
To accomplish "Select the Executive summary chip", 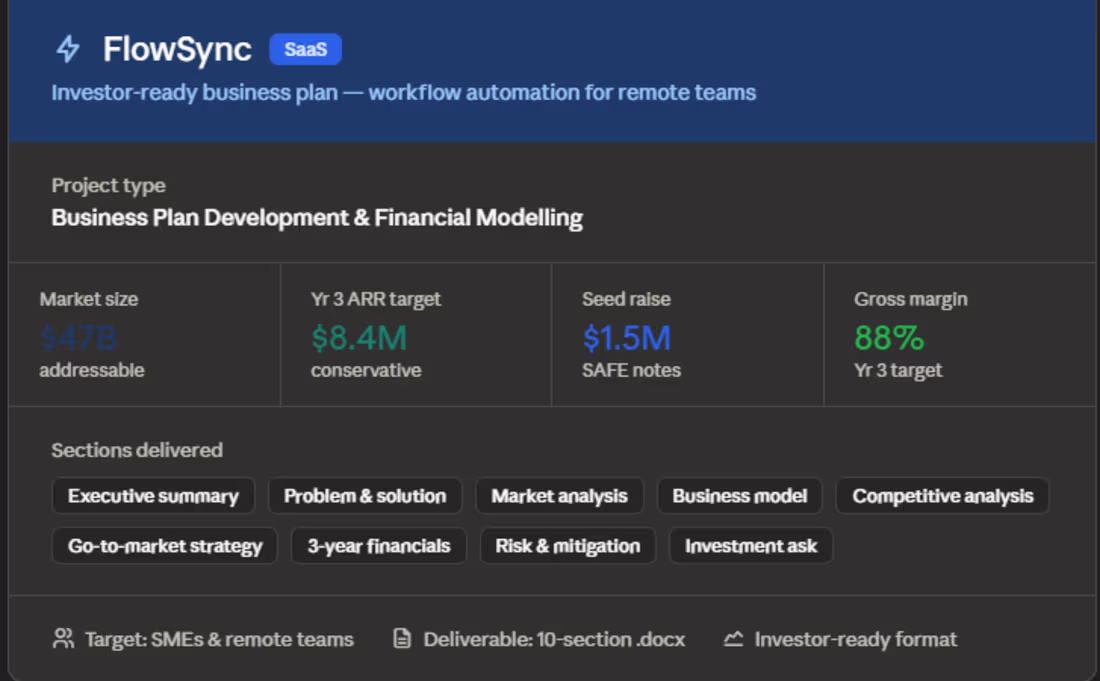I will pyautogui.click(x=153, y=496).
